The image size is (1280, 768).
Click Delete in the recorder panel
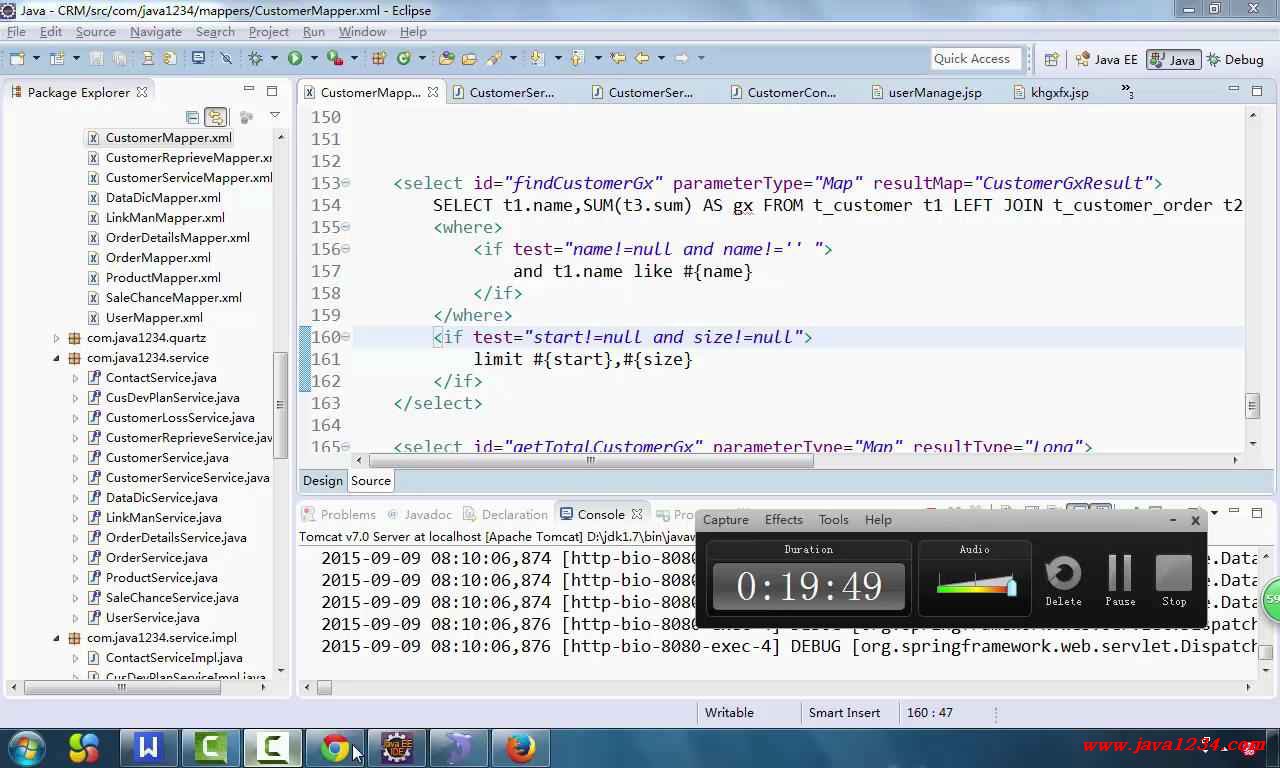click(x=1063, y=581)
